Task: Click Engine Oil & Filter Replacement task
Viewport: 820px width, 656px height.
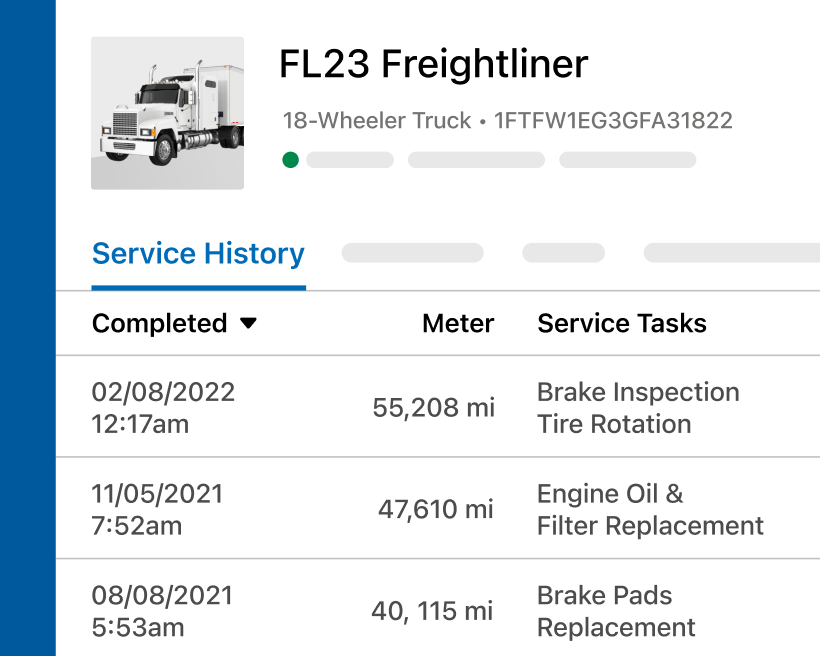Action: click(x=651, y=510)
